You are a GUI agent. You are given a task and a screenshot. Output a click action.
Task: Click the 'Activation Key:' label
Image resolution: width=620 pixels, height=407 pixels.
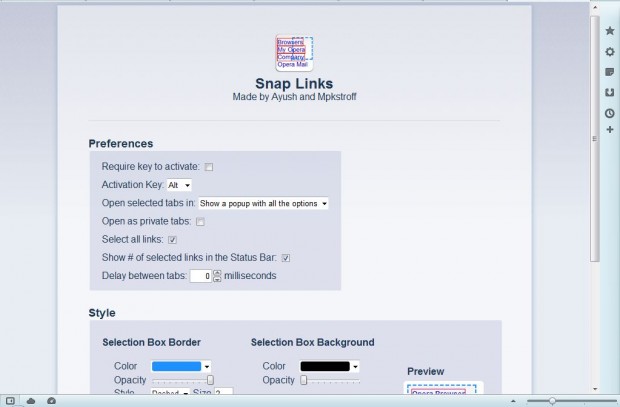[x=132, y=185]
